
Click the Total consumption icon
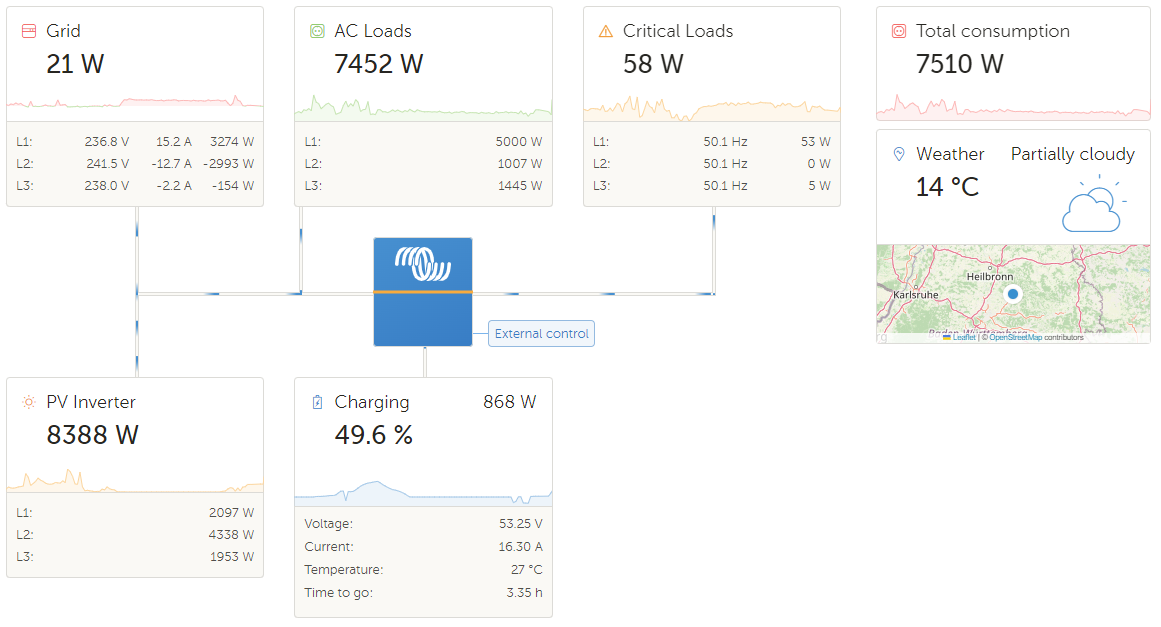(x=898, y=32)
